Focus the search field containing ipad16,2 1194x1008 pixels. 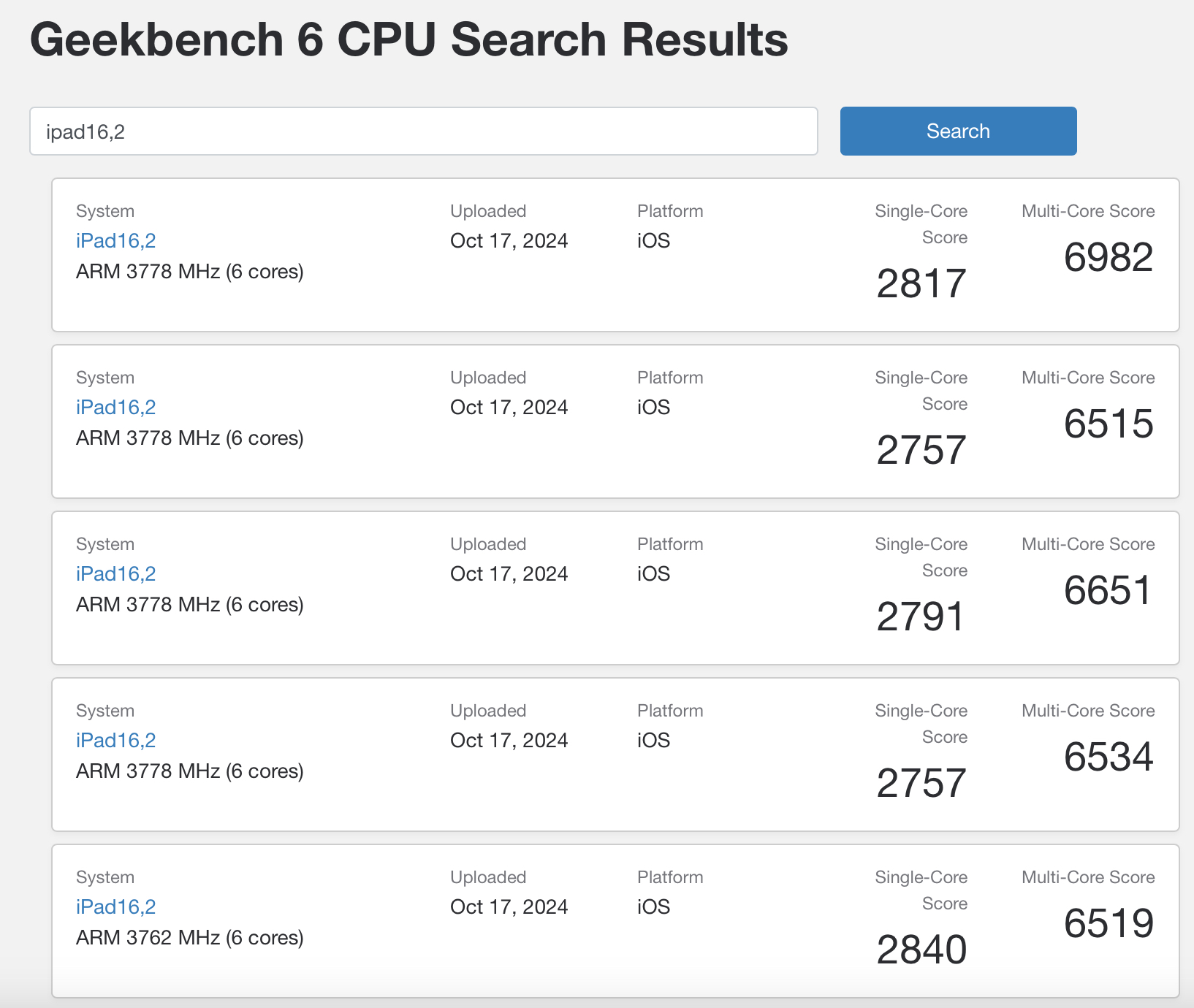click(423, 131)
